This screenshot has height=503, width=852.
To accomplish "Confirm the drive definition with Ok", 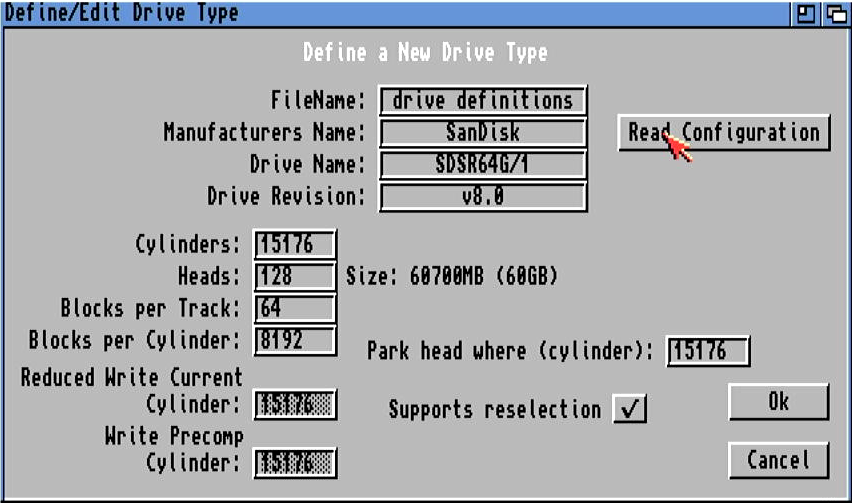I will [778, 402].
